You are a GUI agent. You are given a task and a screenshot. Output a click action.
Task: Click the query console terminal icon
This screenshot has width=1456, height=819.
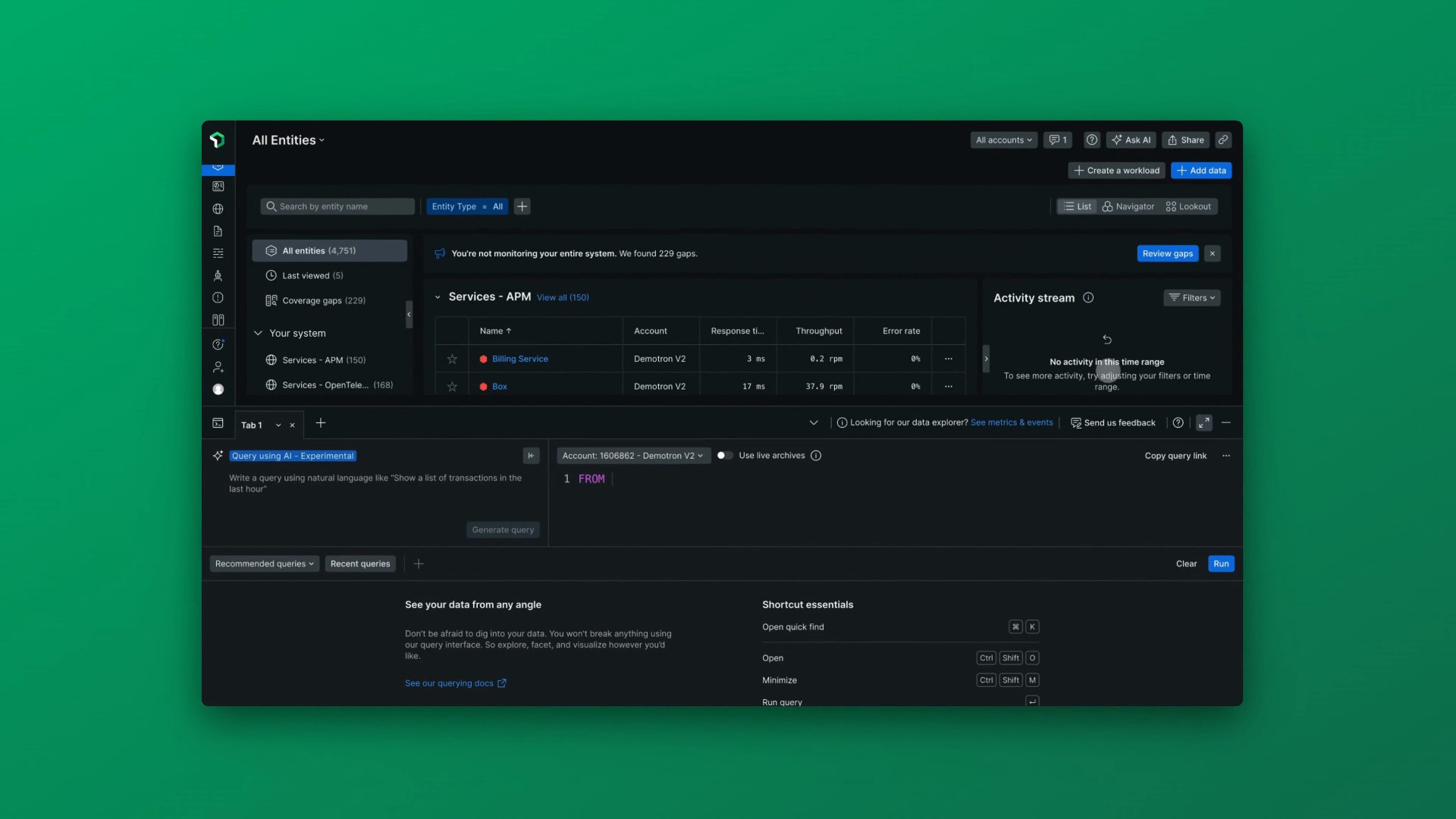tap(218, 423)
